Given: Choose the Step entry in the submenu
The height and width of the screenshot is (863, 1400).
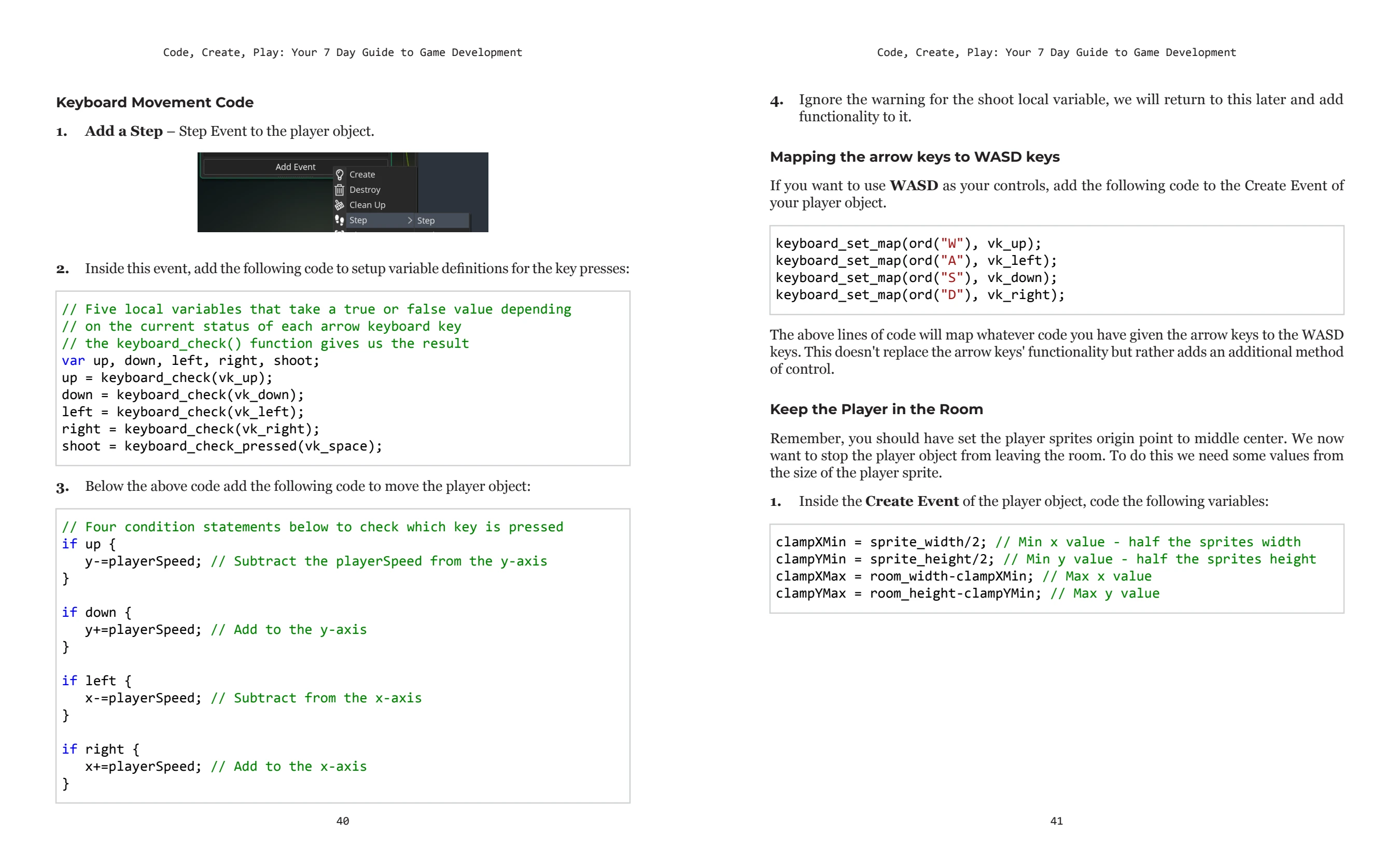Looking at the screenshot, I should click(x=442, y=221).
